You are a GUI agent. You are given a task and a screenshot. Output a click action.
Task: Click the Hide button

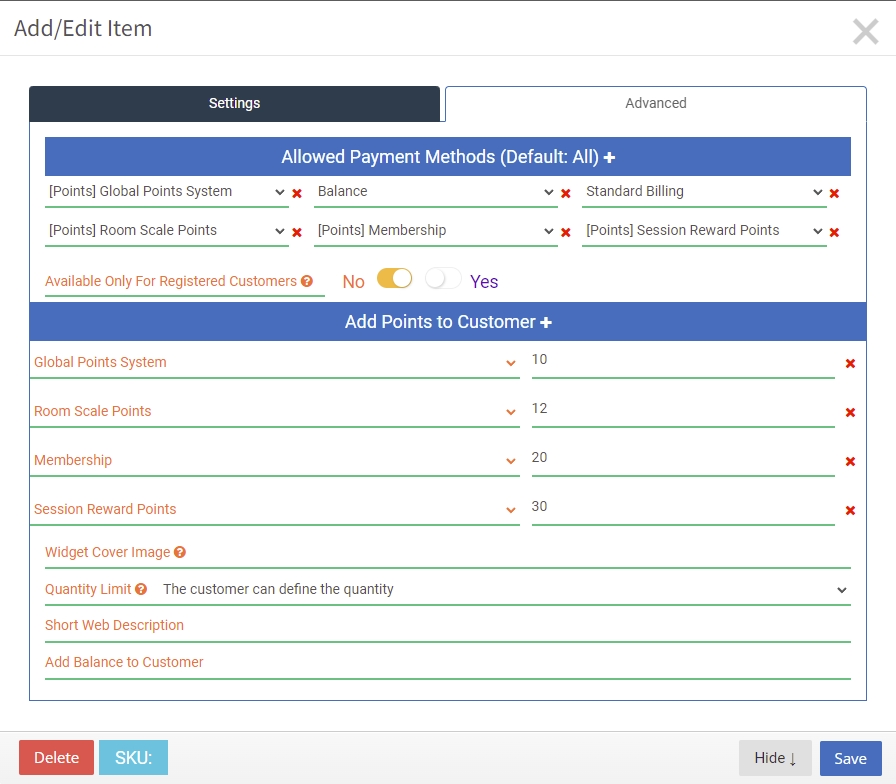[x=775, y=758]
